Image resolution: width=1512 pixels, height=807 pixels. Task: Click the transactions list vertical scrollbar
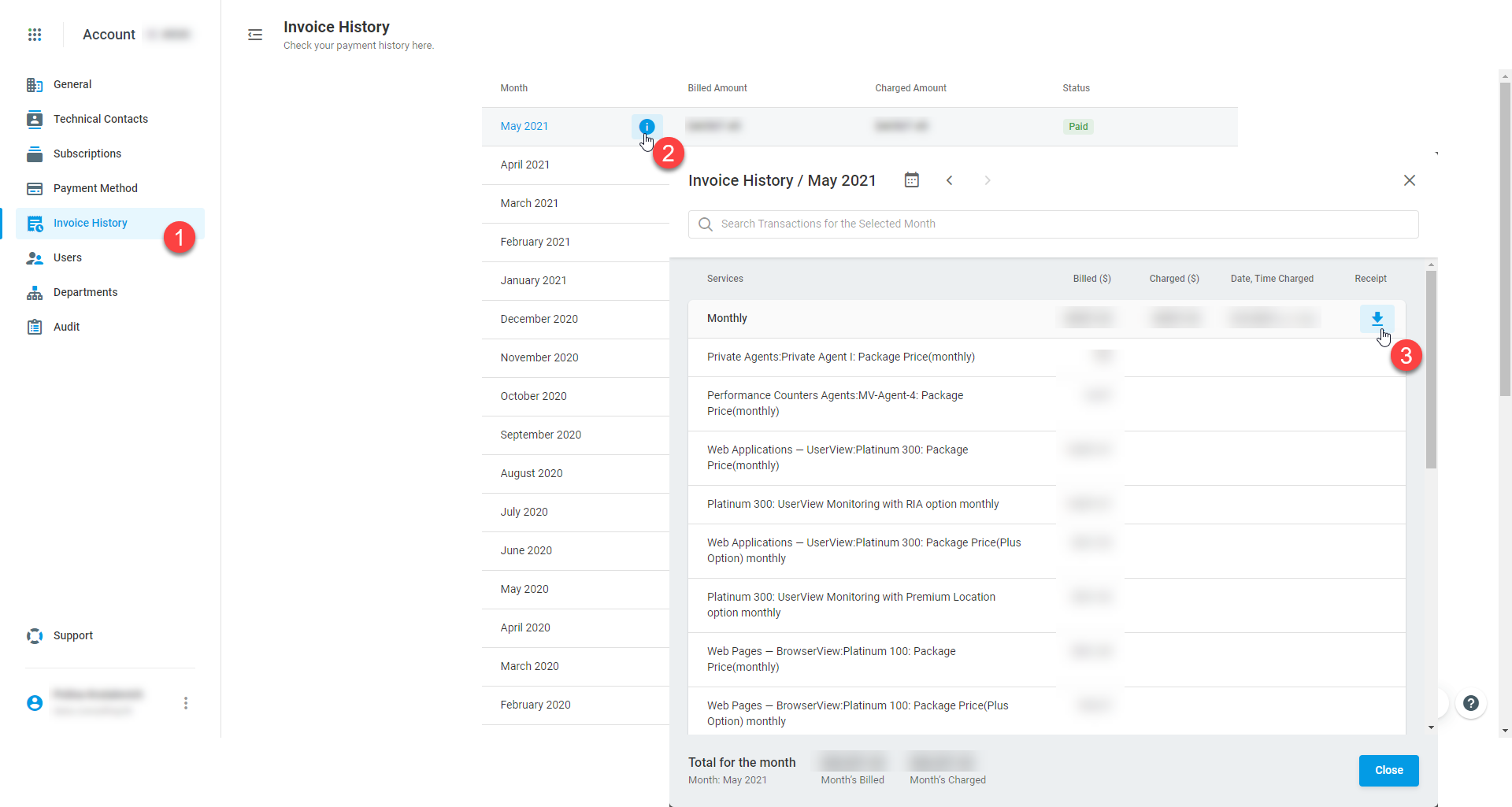point(1431,370)
